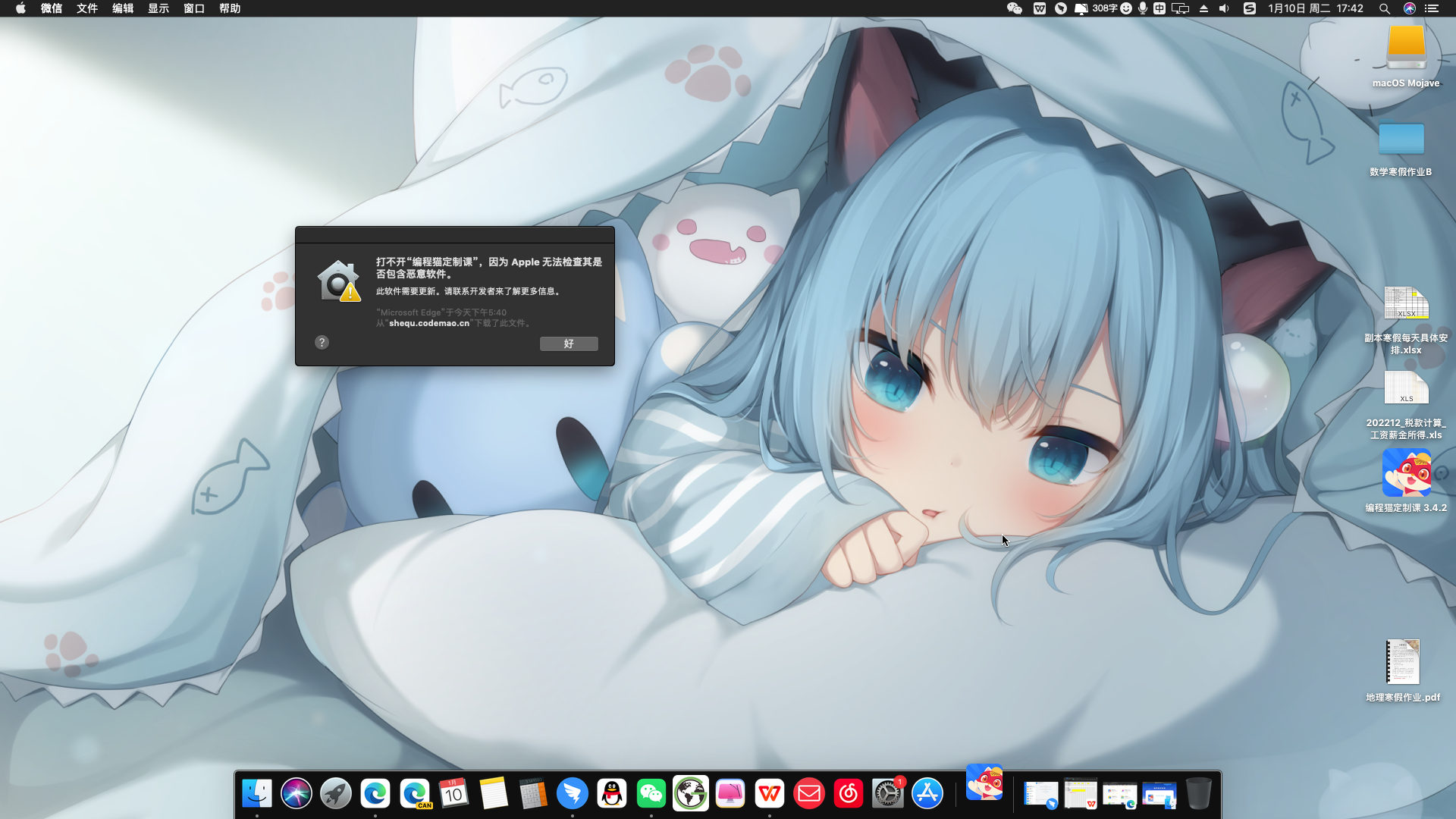Open NetEase Cloud Music in the Dock
Screen dimensions: 1456x819
click(849, 794)
